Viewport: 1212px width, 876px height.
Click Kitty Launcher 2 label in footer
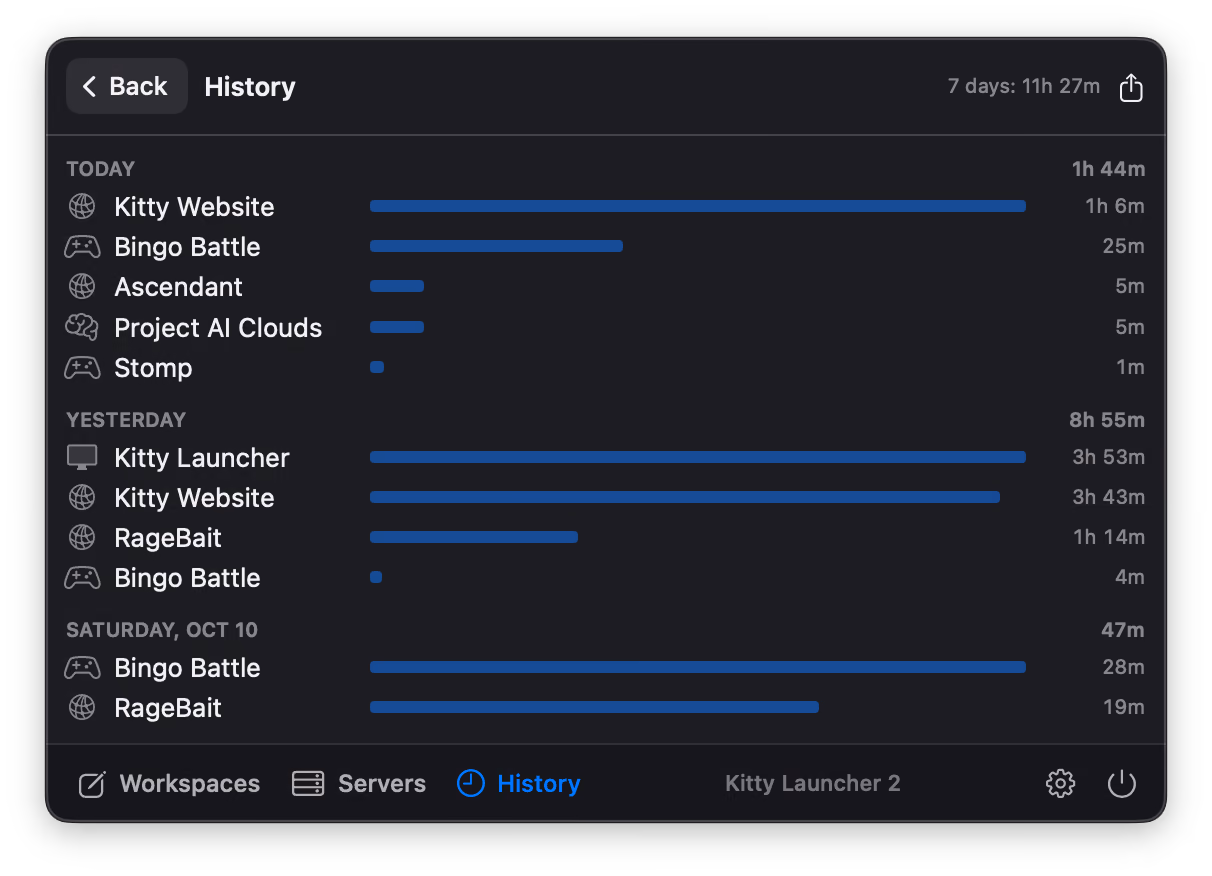[813, 784]
